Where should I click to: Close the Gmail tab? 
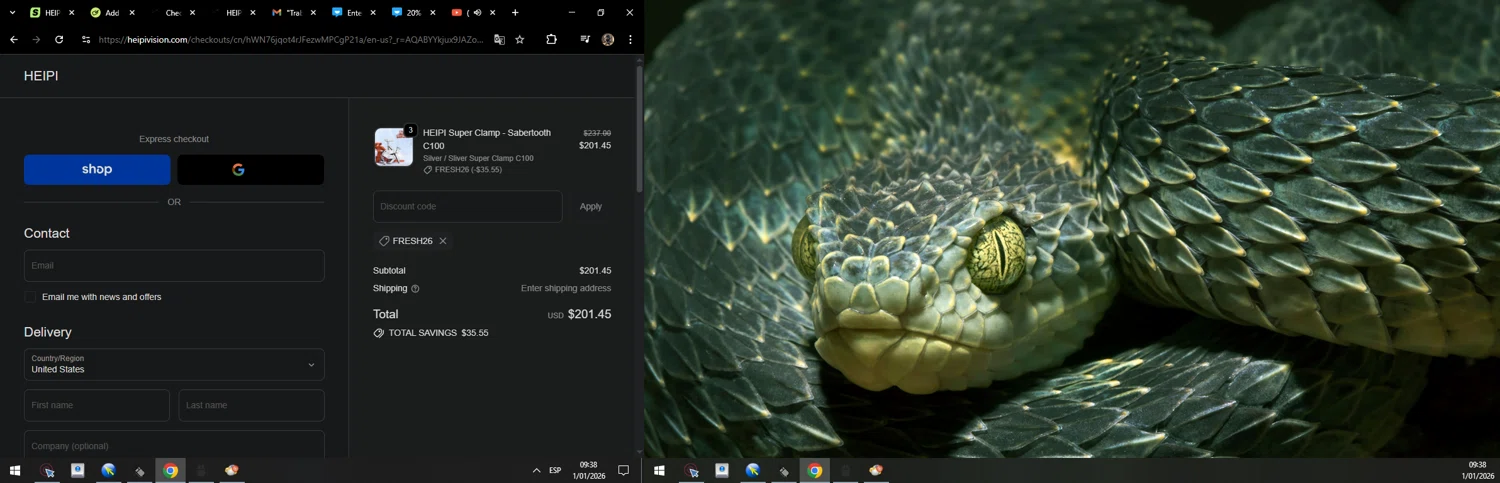(x=313, y=13)
